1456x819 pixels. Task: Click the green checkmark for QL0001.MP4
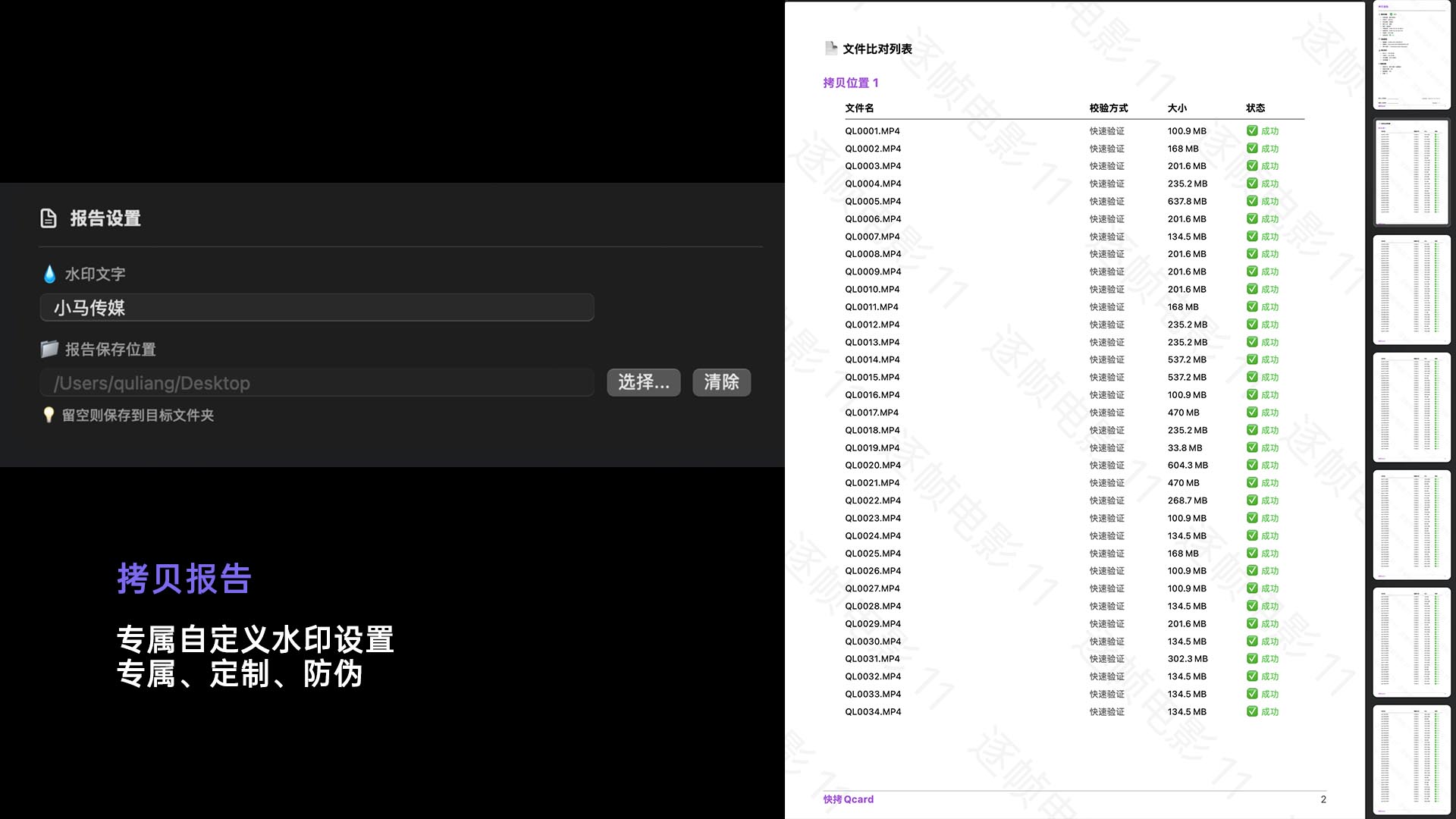pyautogui.click(x=1252, y=130)
